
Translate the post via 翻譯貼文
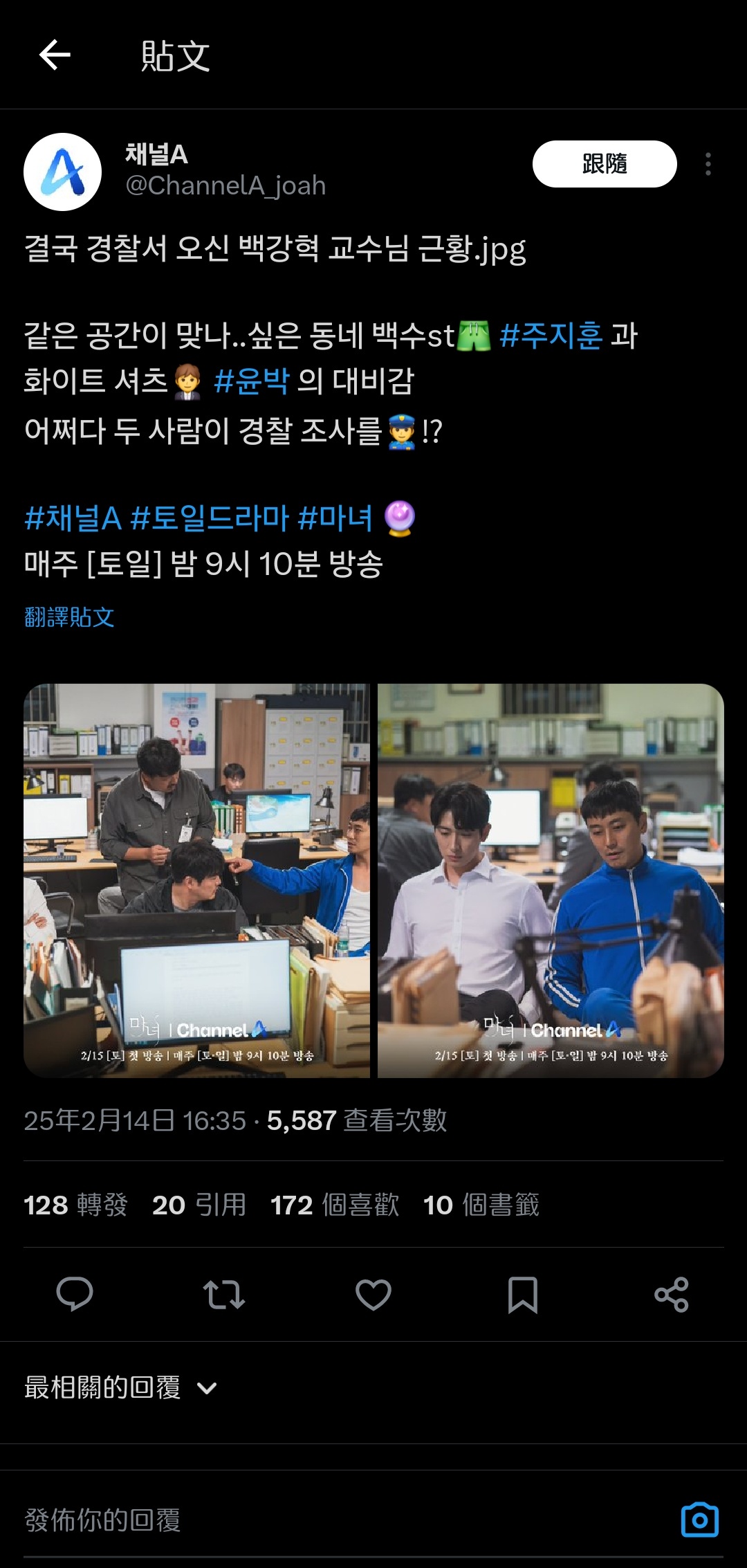[x=69, y=617]
